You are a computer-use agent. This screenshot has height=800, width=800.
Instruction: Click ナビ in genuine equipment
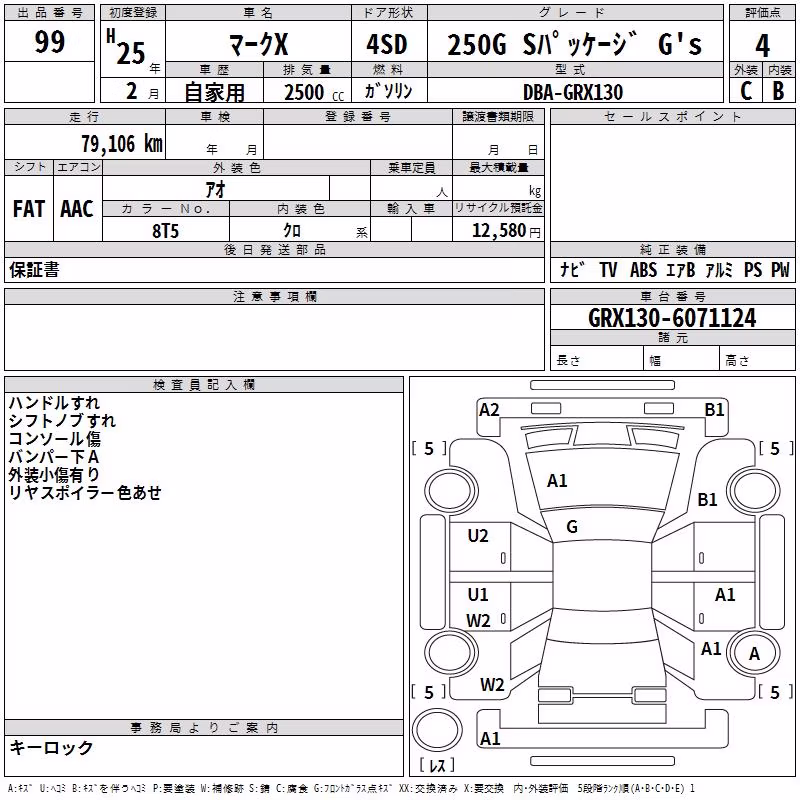coord(572,269)
